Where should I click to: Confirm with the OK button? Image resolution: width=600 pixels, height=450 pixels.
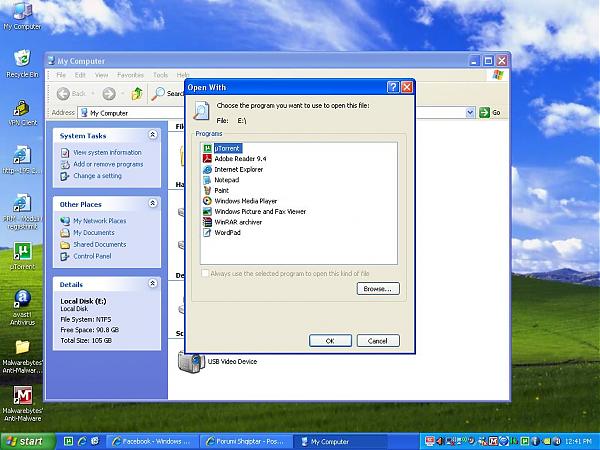point(330,341)
